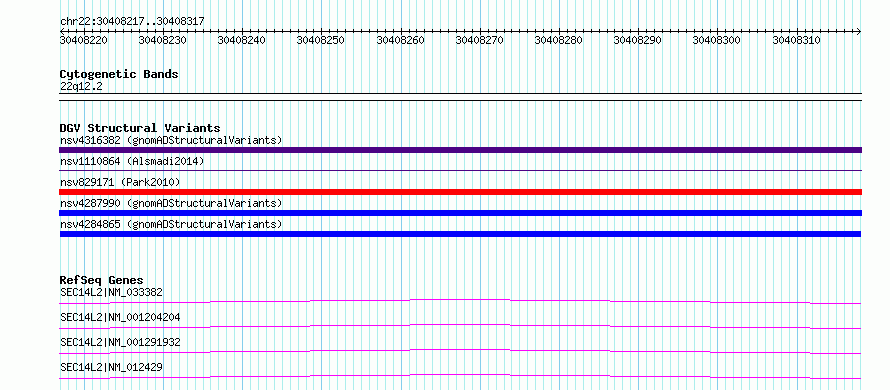Screen dimensions: 890x390
Task: Click the 22q12.2 band label
Action: [x=81, y=87]
